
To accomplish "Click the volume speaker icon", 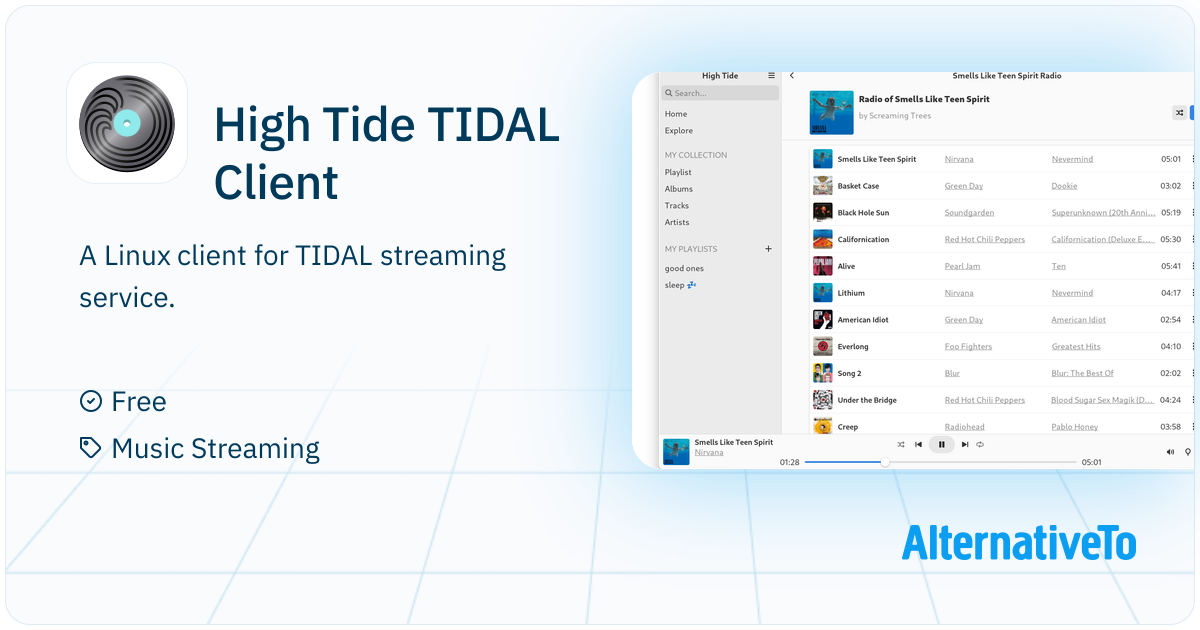I will coord(1171,452).
